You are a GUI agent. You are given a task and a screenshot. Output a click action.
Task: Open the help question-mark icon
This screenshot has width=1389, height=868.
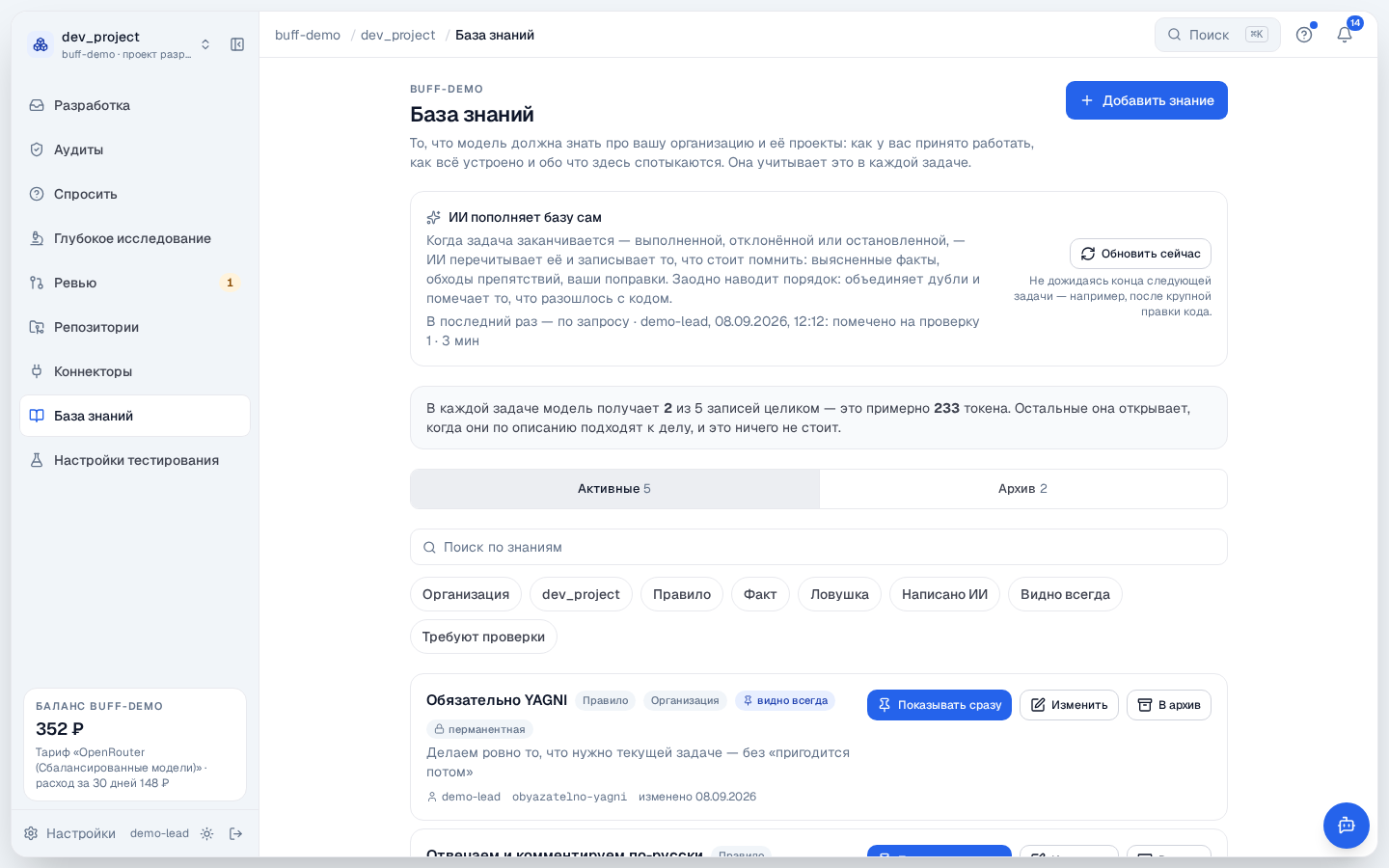pyautogui.click(x=1304, y=35)
